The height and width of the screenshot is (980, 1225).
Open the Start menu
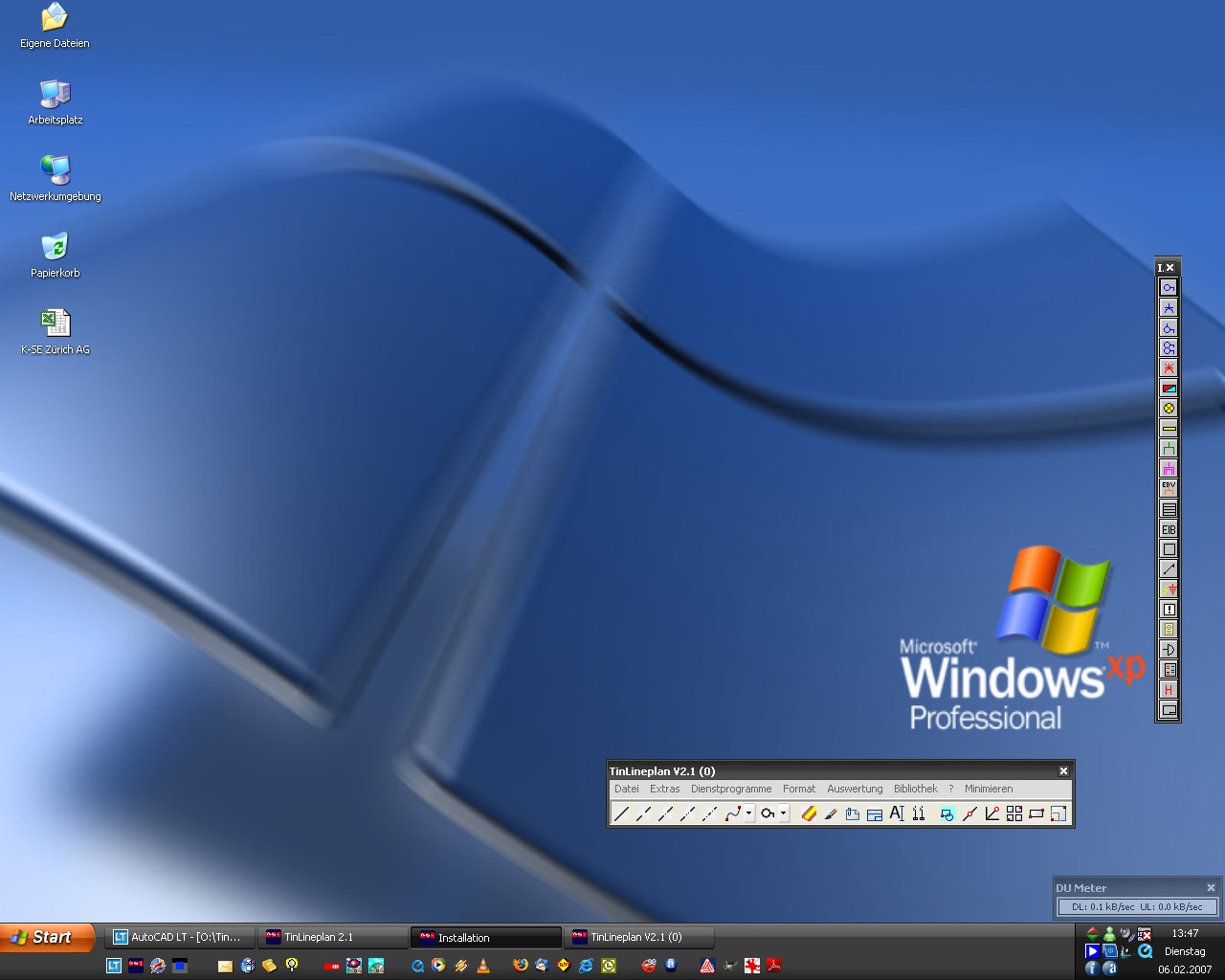(48, 937)
